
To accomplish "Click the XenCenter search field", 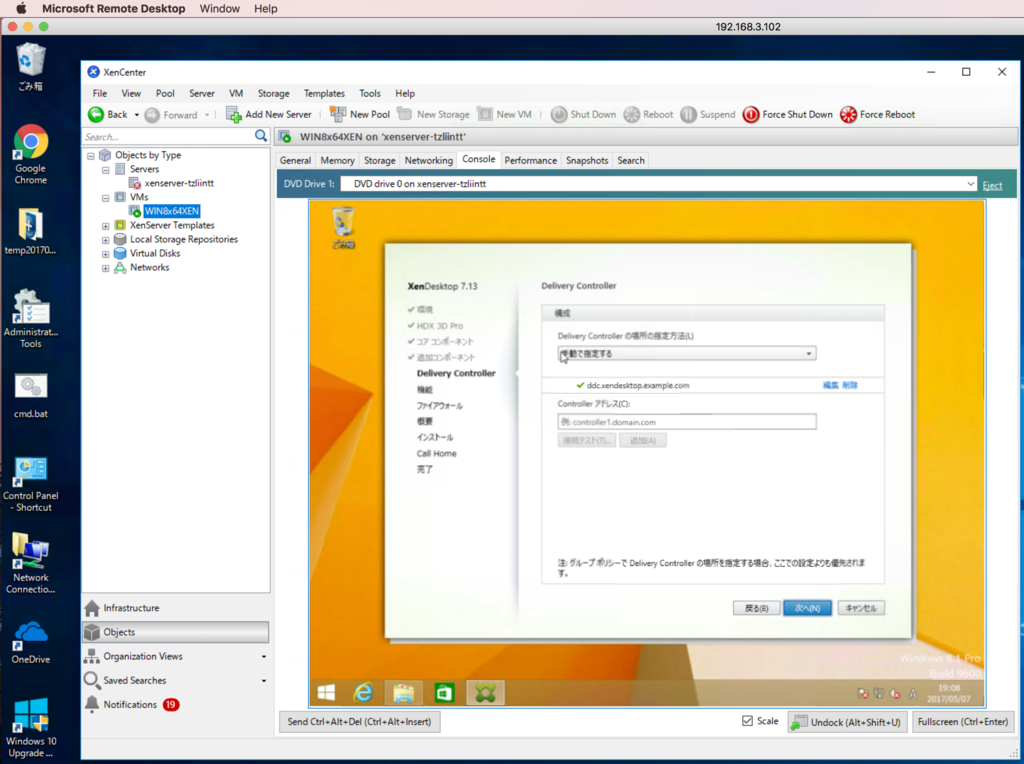I will [168, 136].
